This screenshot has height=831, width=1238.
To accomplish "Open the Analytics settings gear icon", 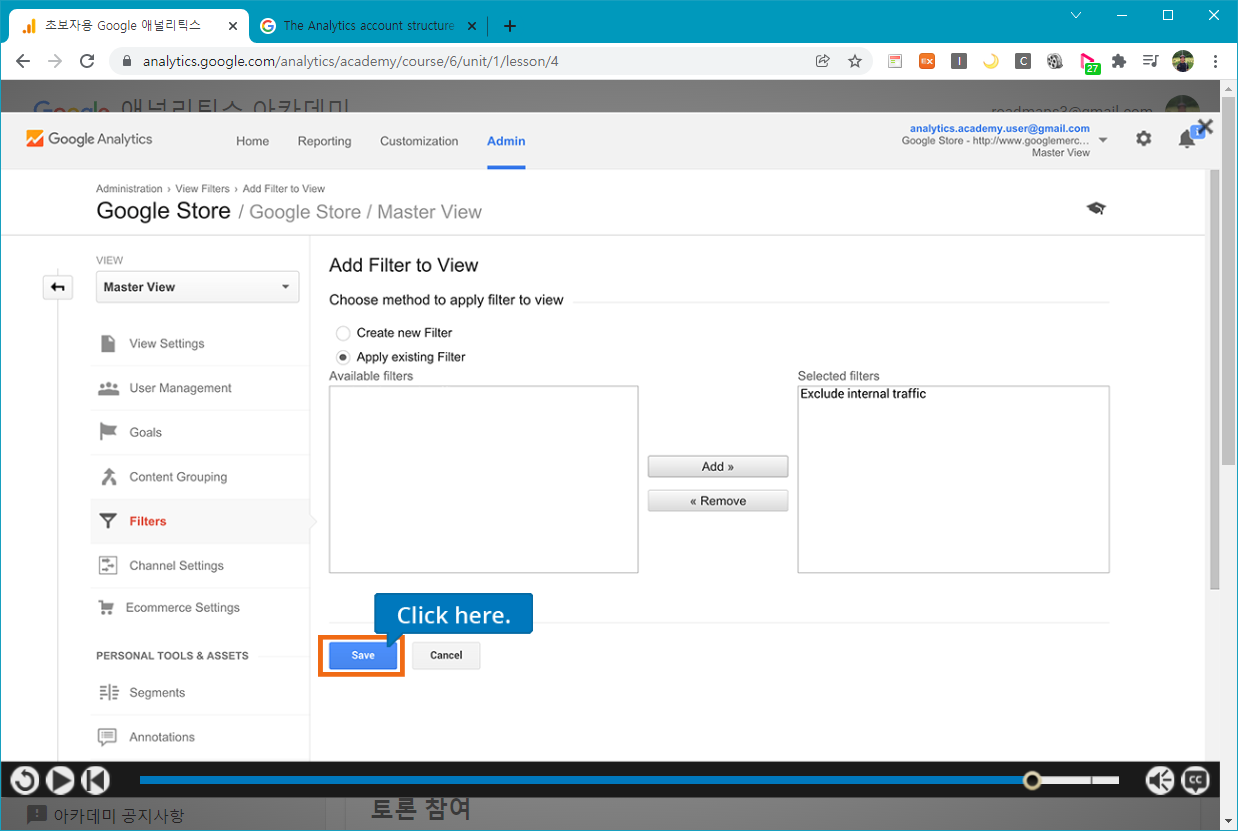I will click(1144, 139).
